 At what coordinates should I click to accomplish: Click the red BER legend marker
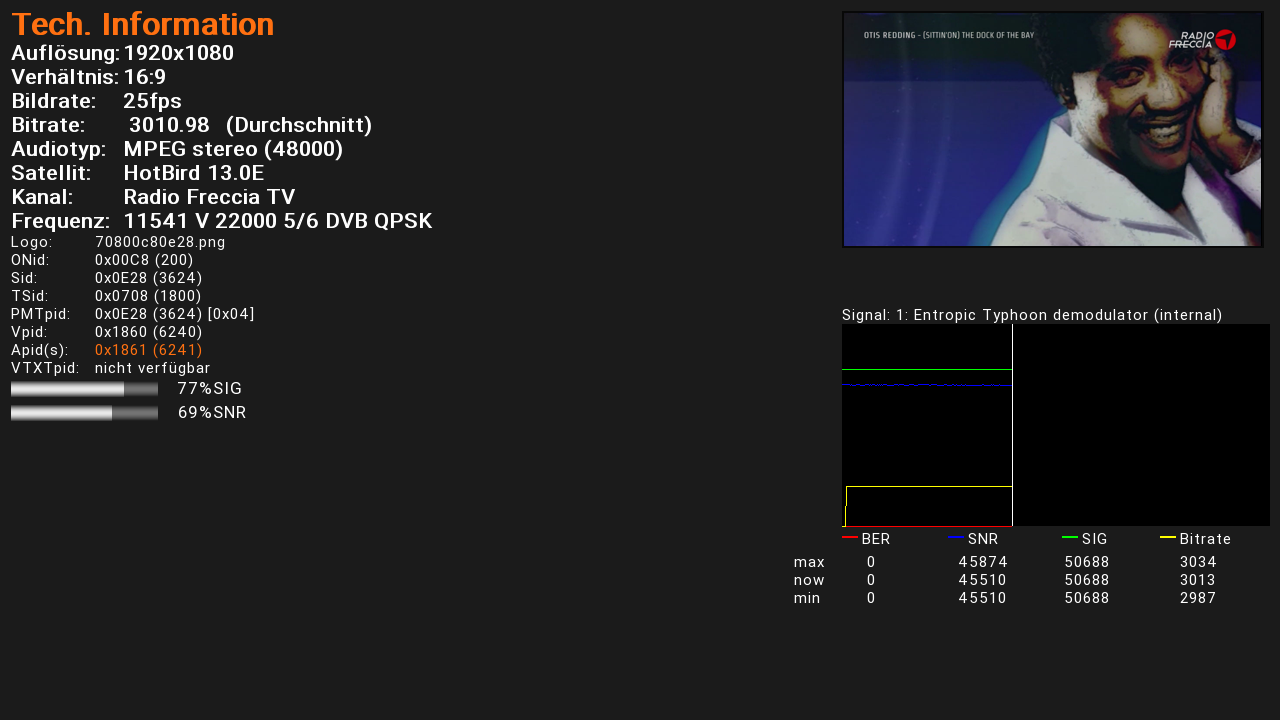coord(849,537)
